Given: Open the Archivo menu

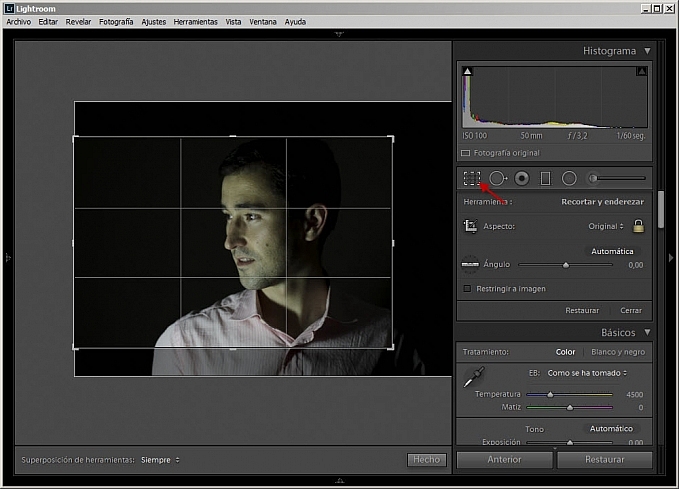Looking at the screenshot, I should coord(19,22).
